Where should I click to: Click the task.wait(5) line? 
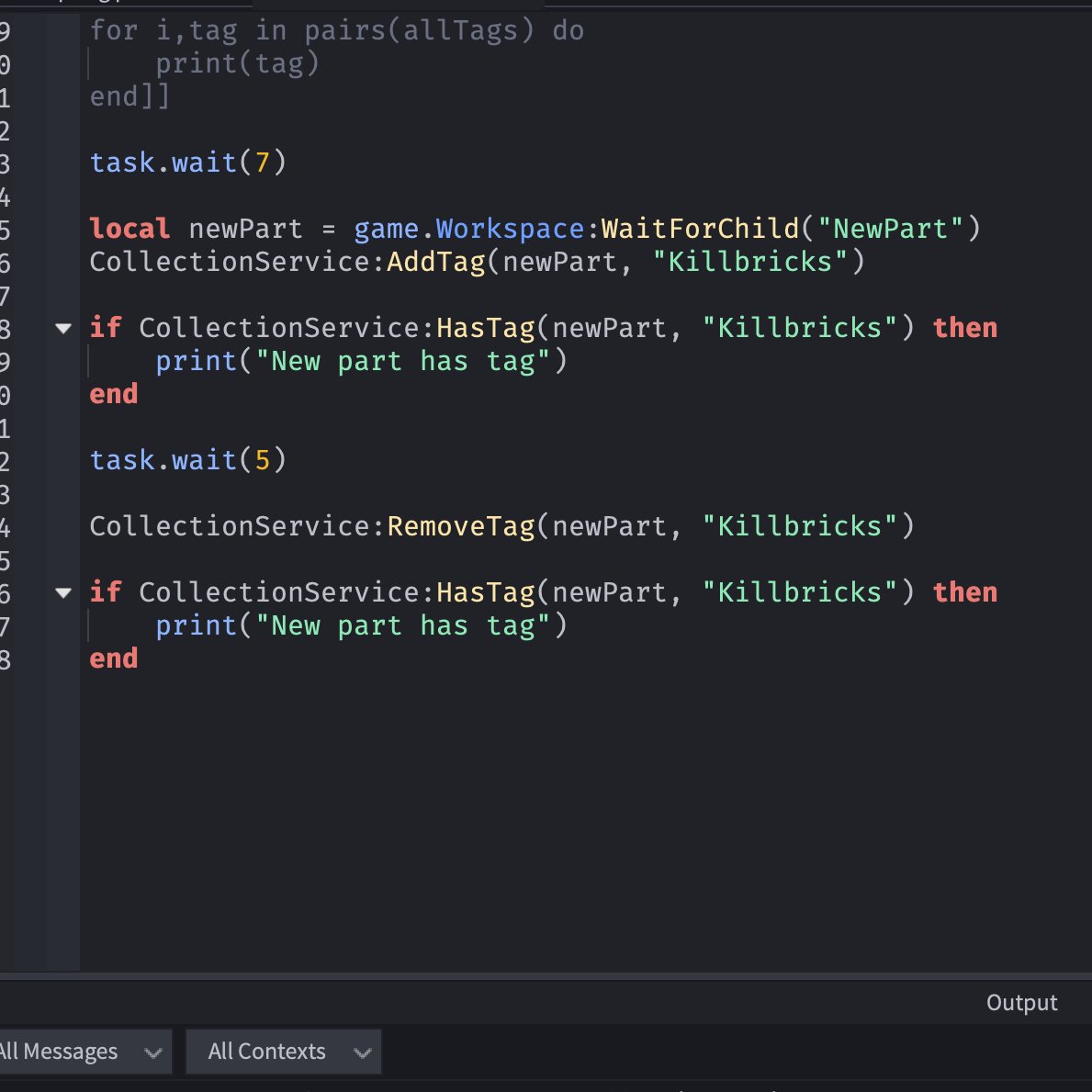(x=188, y=460)
